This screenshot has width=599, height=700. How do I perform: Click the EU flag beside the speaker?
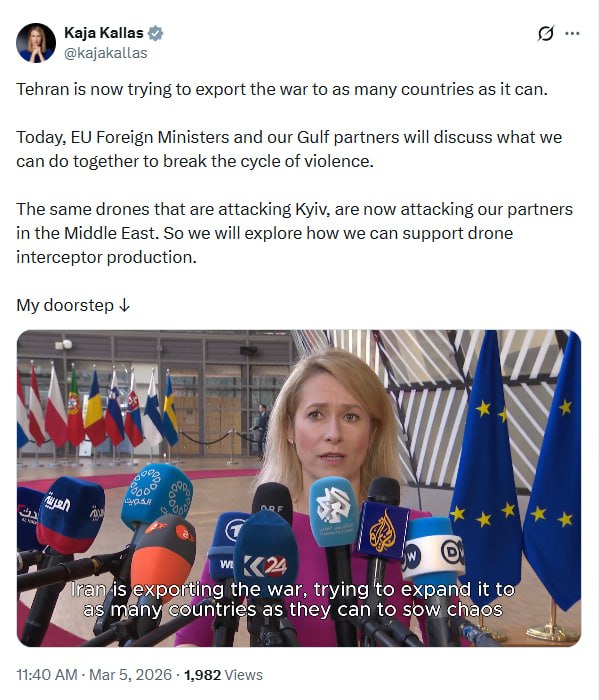point(486,464)
